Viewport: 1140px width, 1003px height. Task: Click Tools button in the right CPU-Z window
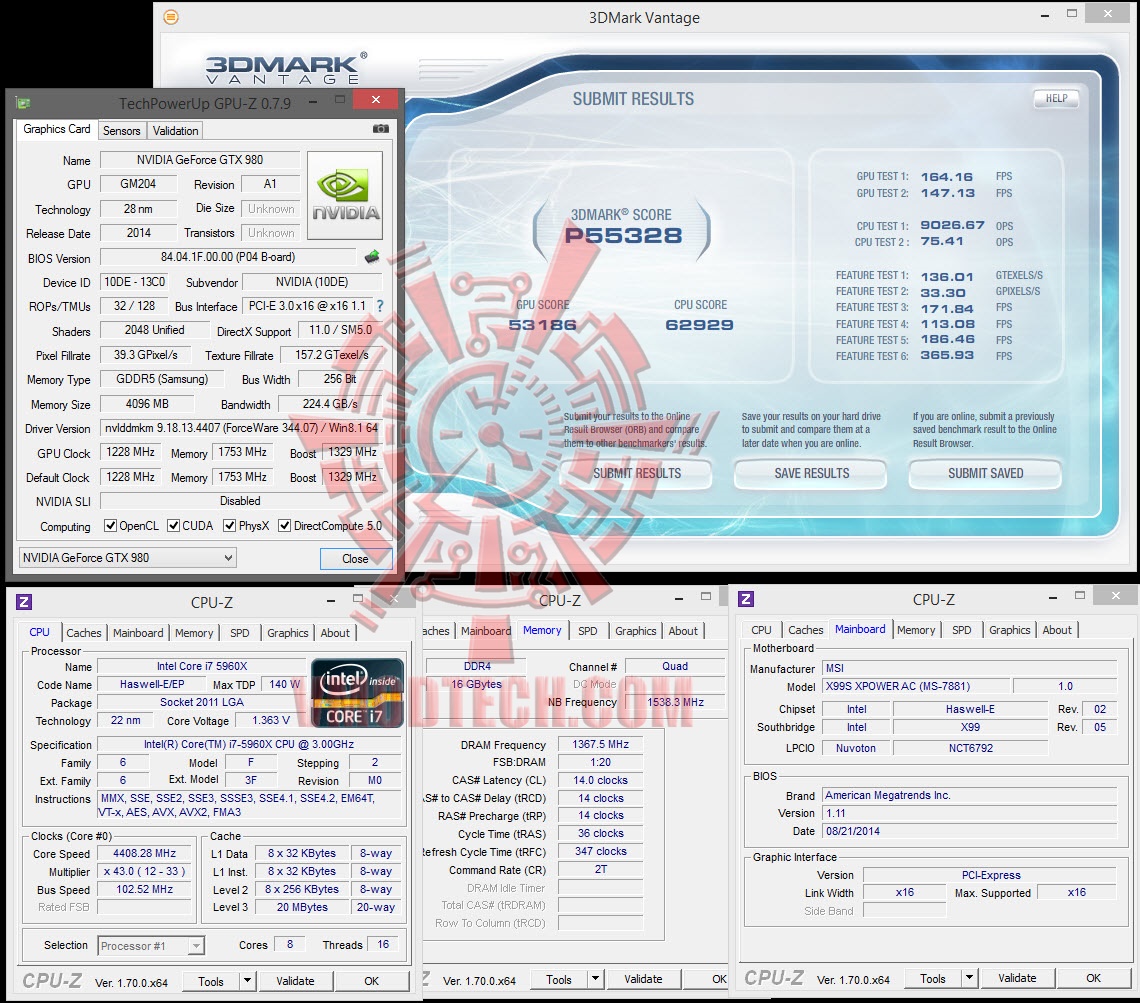(x=933, y=978)
